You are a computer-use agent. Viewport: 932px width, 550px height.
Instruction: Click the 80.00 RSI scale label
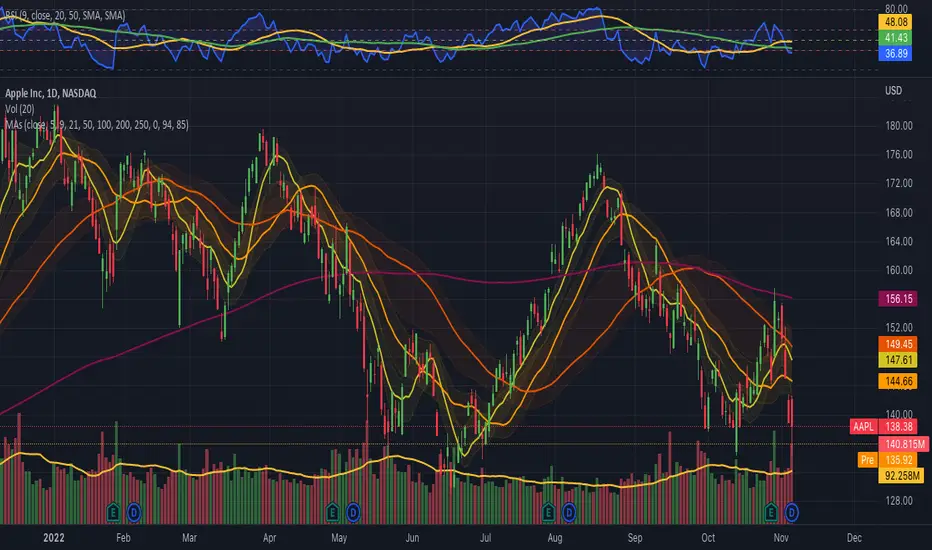point(896,9)
